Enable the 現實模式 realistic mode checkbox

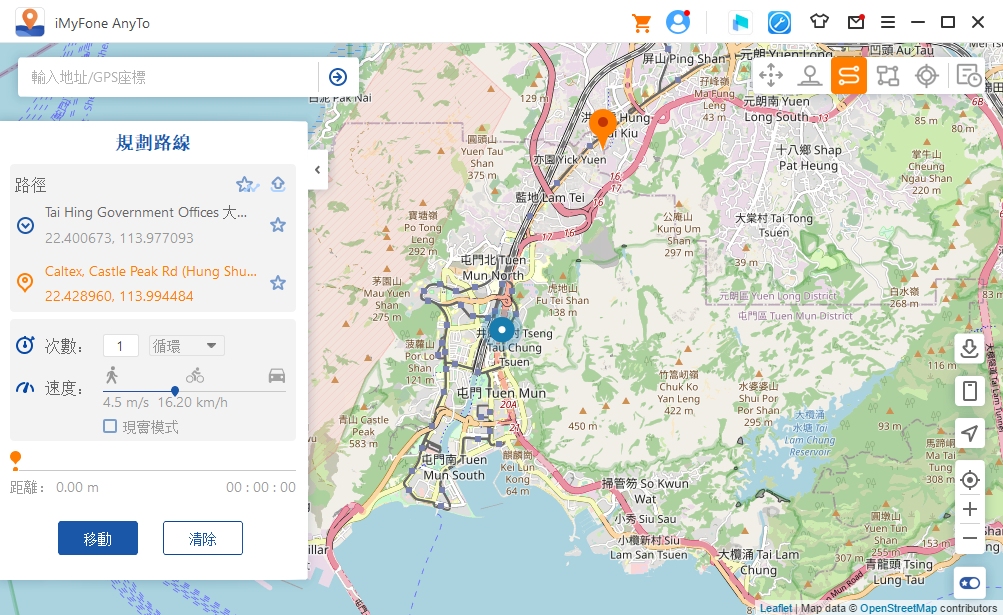tap(110, 426)
